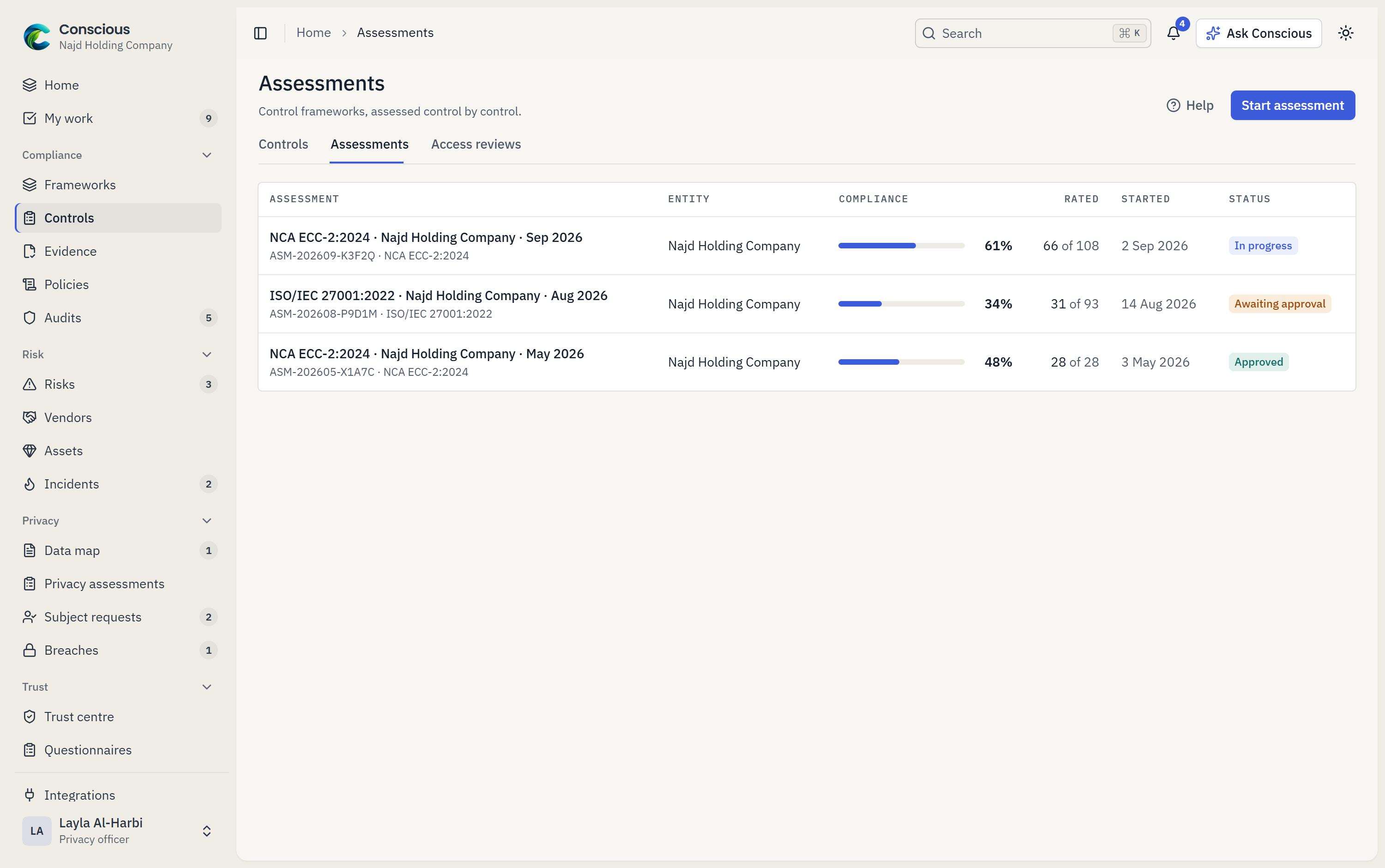Image resolution: width=1385 pixels, height=868 pixels.
Task: Open ISO/IEC 27001:2022 Aug 2026 assessment
Action: [439, 295]
